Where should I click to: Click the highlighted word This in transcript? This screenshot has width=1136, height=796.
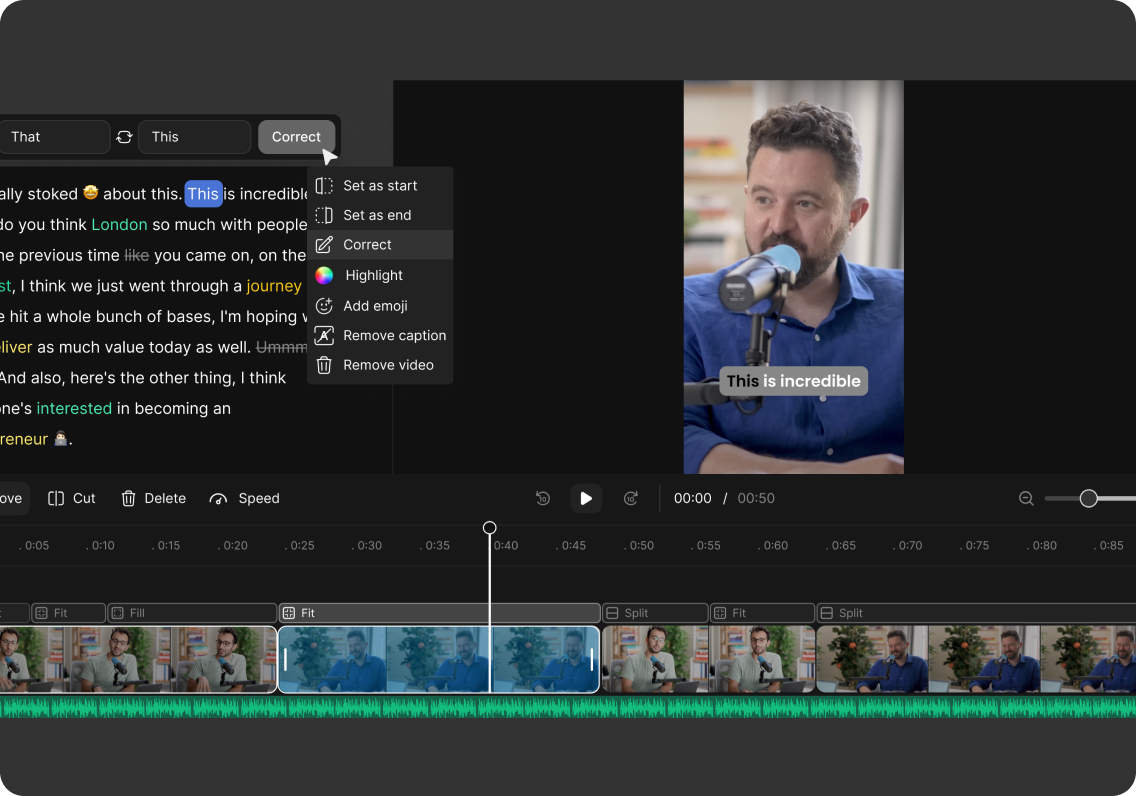(204, 193)
